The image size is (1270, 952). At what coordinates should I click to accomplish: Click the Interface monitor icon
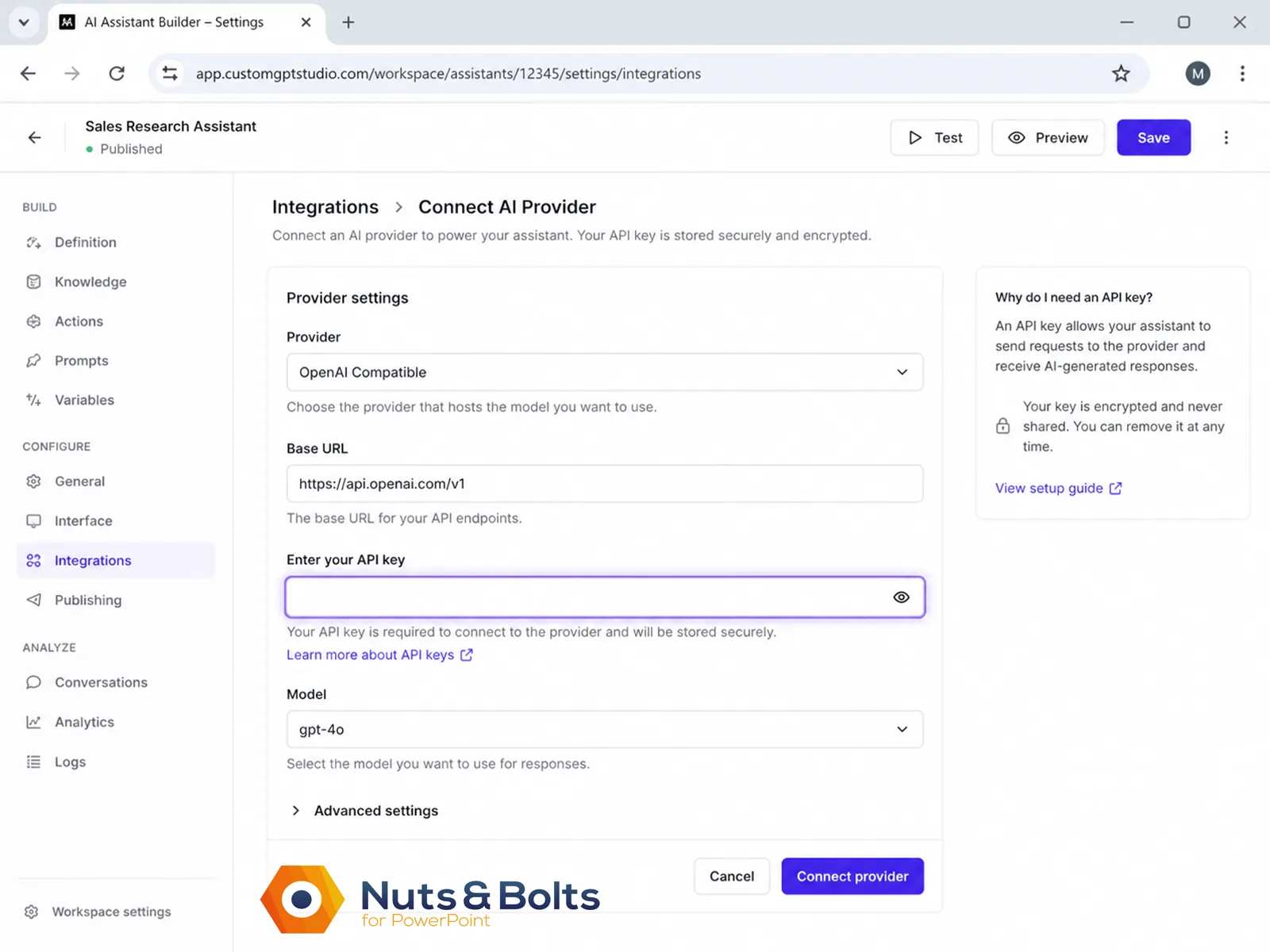33,521
